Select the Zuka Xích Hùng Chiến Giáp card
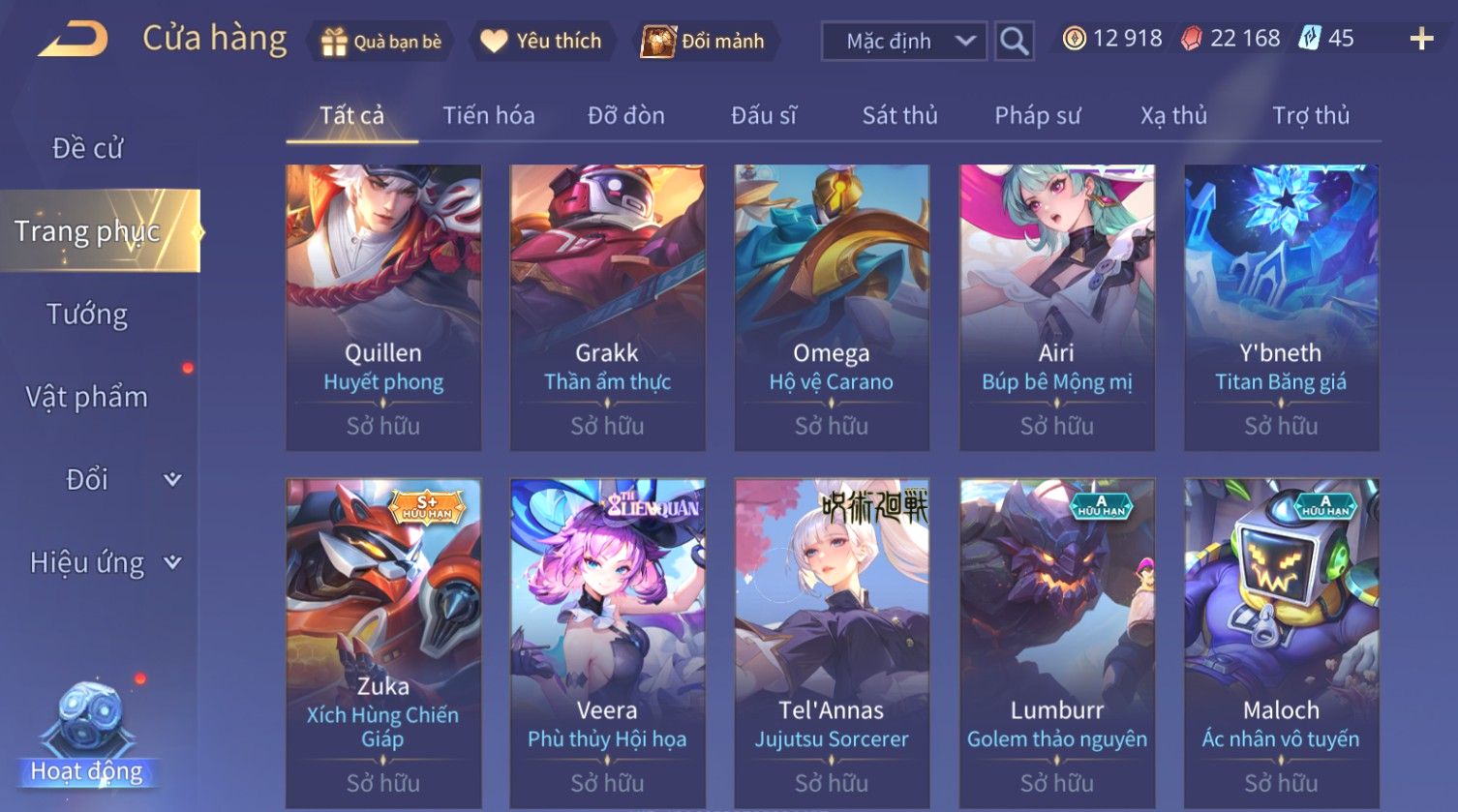Screen dimensions: 1458x812 (383, 643)
